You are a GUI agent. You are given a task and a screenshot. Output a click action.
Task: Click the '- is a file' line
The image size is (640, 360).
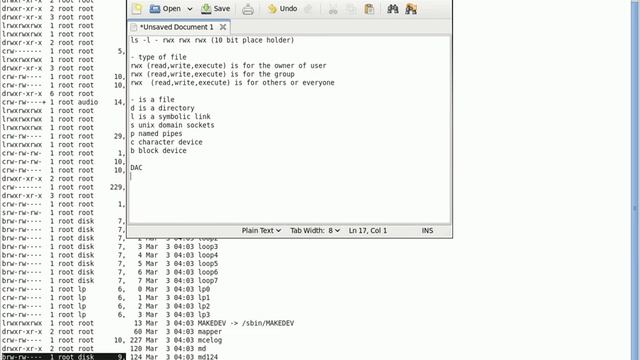coord(152,100)
